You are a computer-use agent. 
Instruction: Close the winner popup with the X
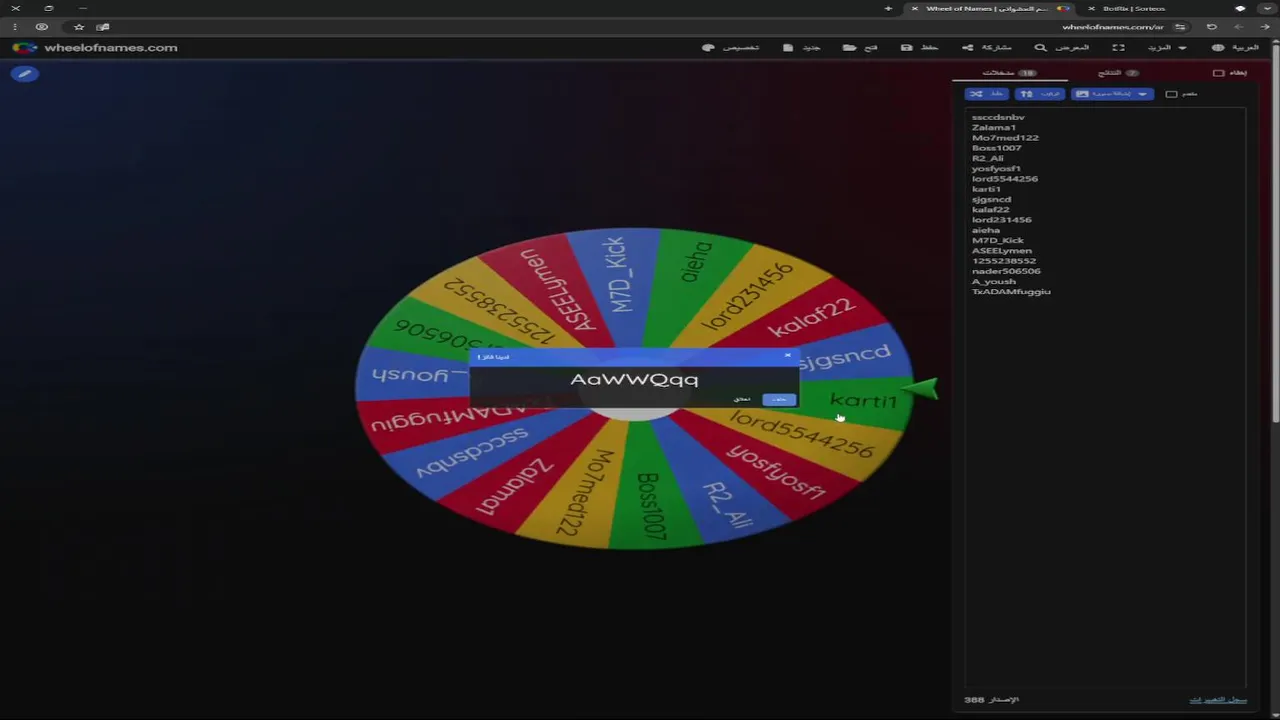(x=787, y=356)
